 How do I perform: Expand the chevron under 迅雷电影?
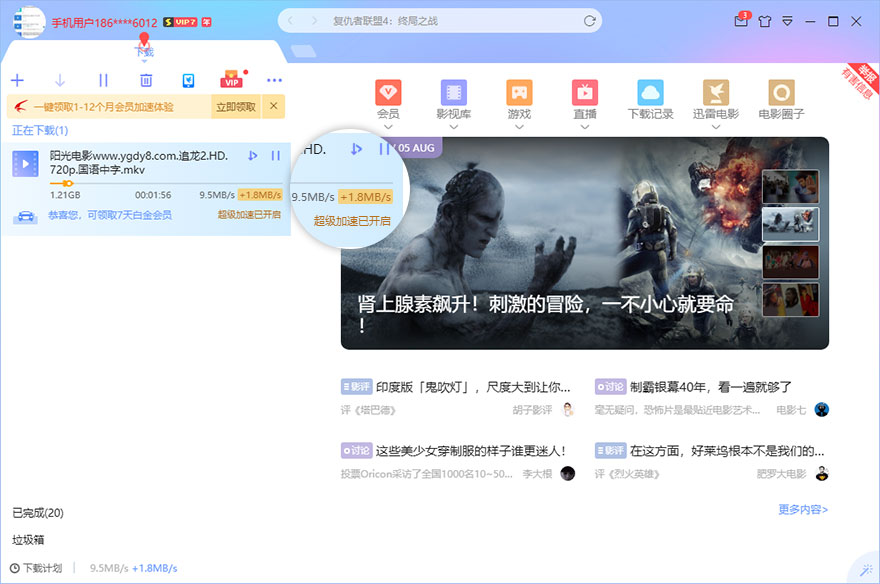(716, 127)
